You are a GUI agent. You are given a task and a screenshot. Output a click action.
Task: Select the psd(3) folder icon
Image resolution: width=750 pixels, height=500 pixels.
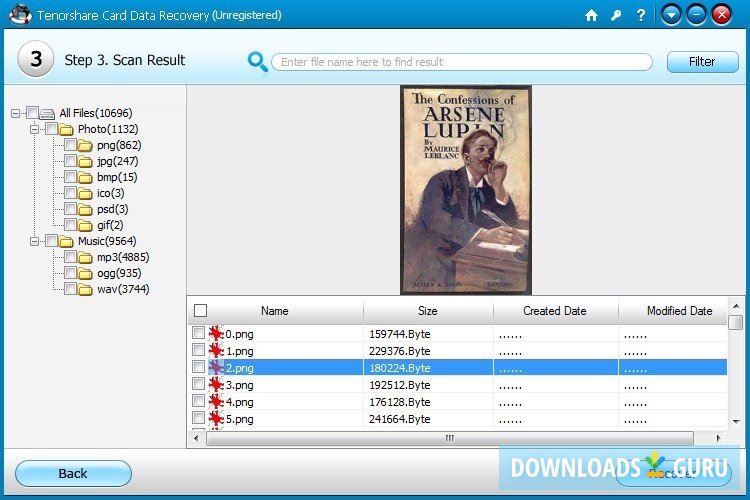pos(85,210)
